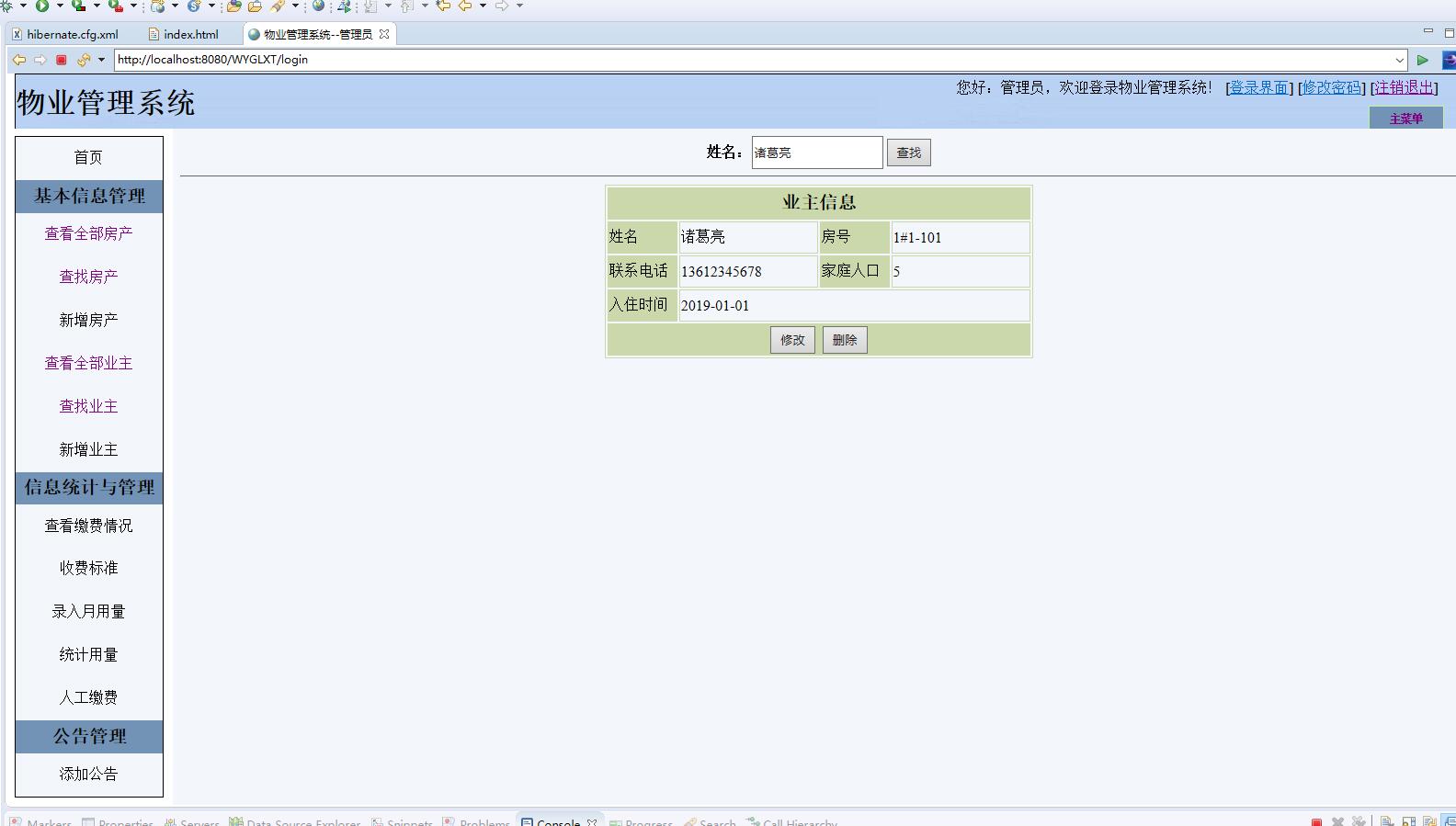This screenshot has width=1456, height=826.
Task: Click phone number 13612345678 field
Action: tap(748, 271)
